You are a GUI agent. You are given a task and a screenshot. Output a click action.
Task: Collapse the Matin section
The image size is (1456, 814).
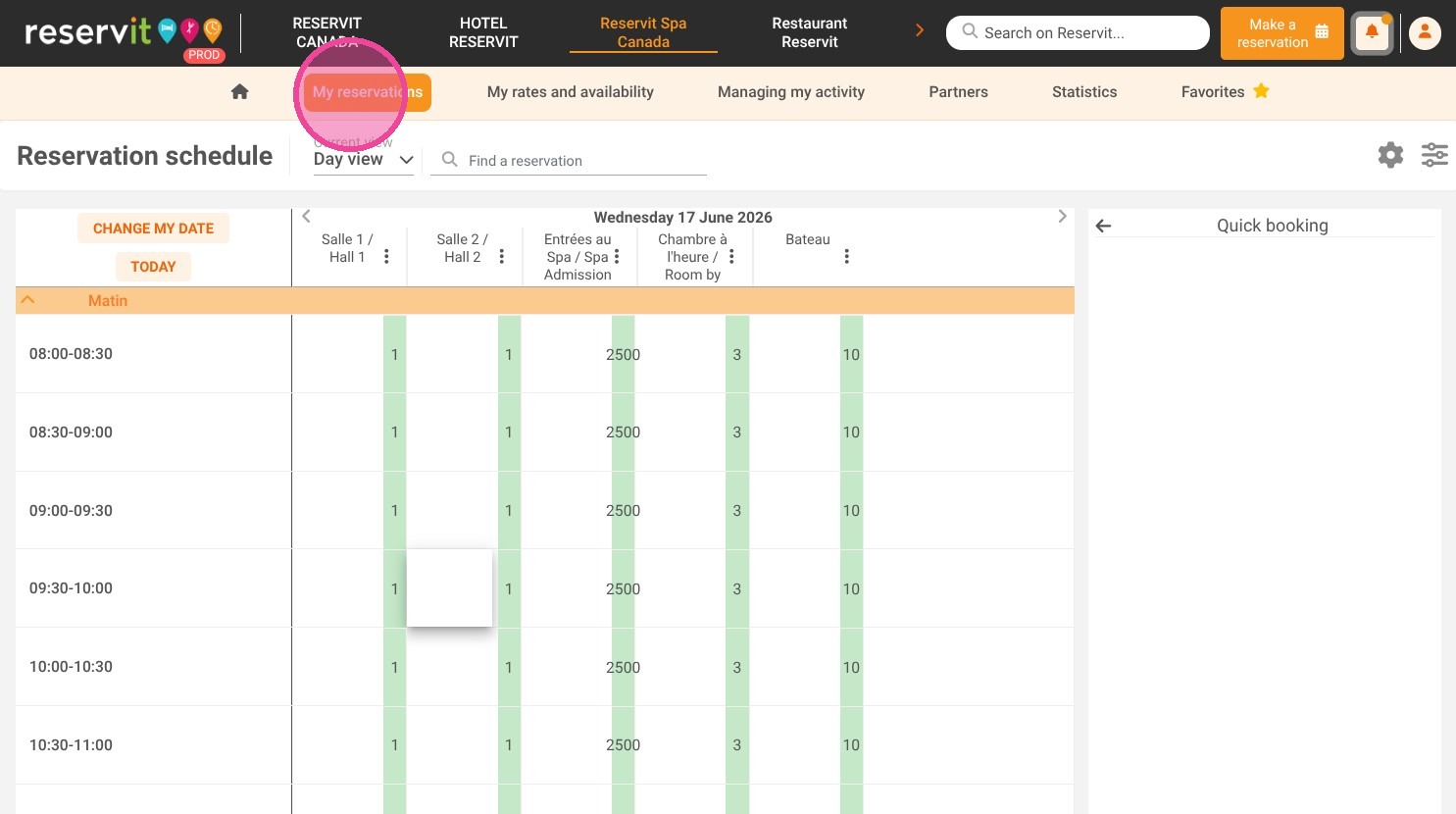click(x=28, y=300)
